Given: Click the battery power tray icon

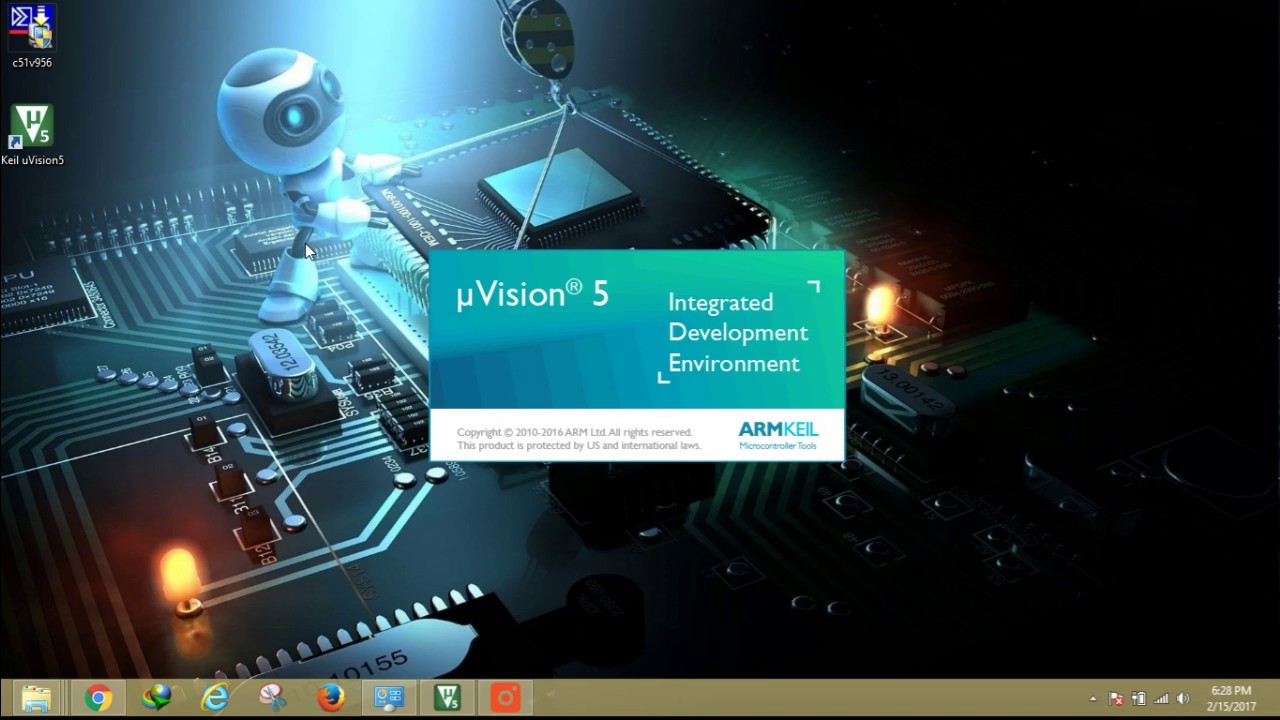Looking at the screenshot, I should click(x=1138, y=699).
